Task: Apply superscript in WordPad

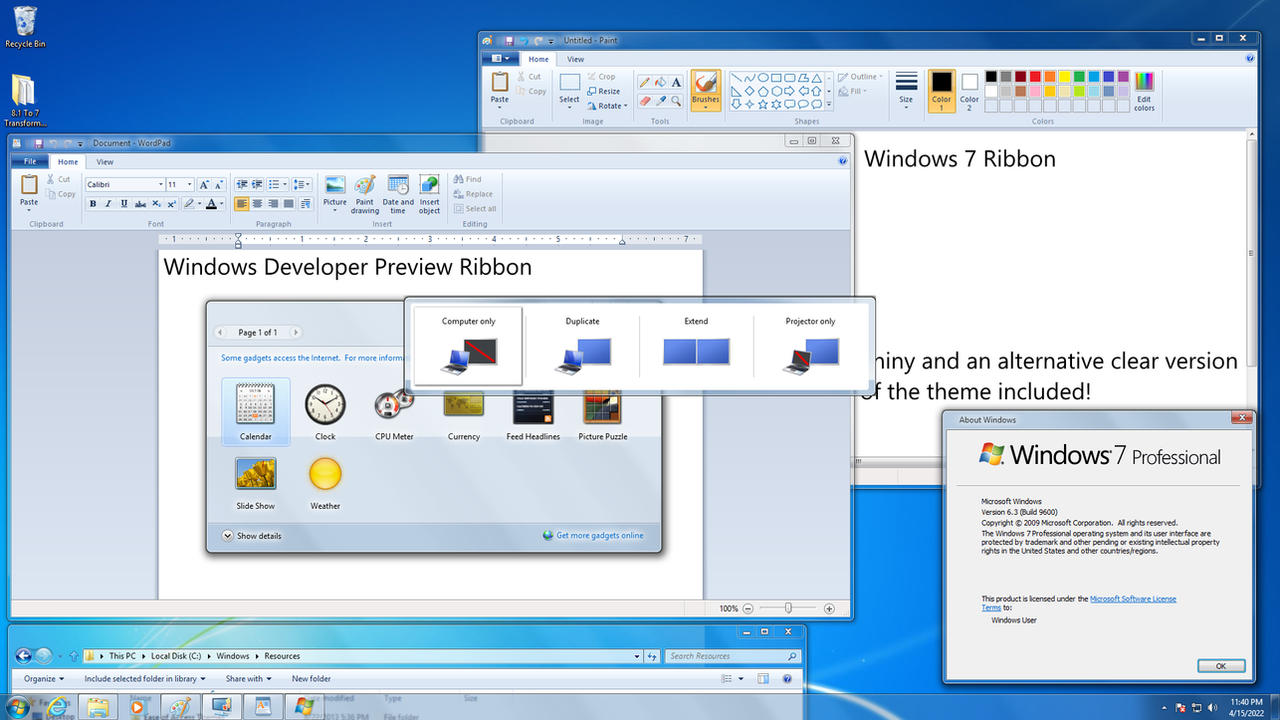Action: (171, 204)
